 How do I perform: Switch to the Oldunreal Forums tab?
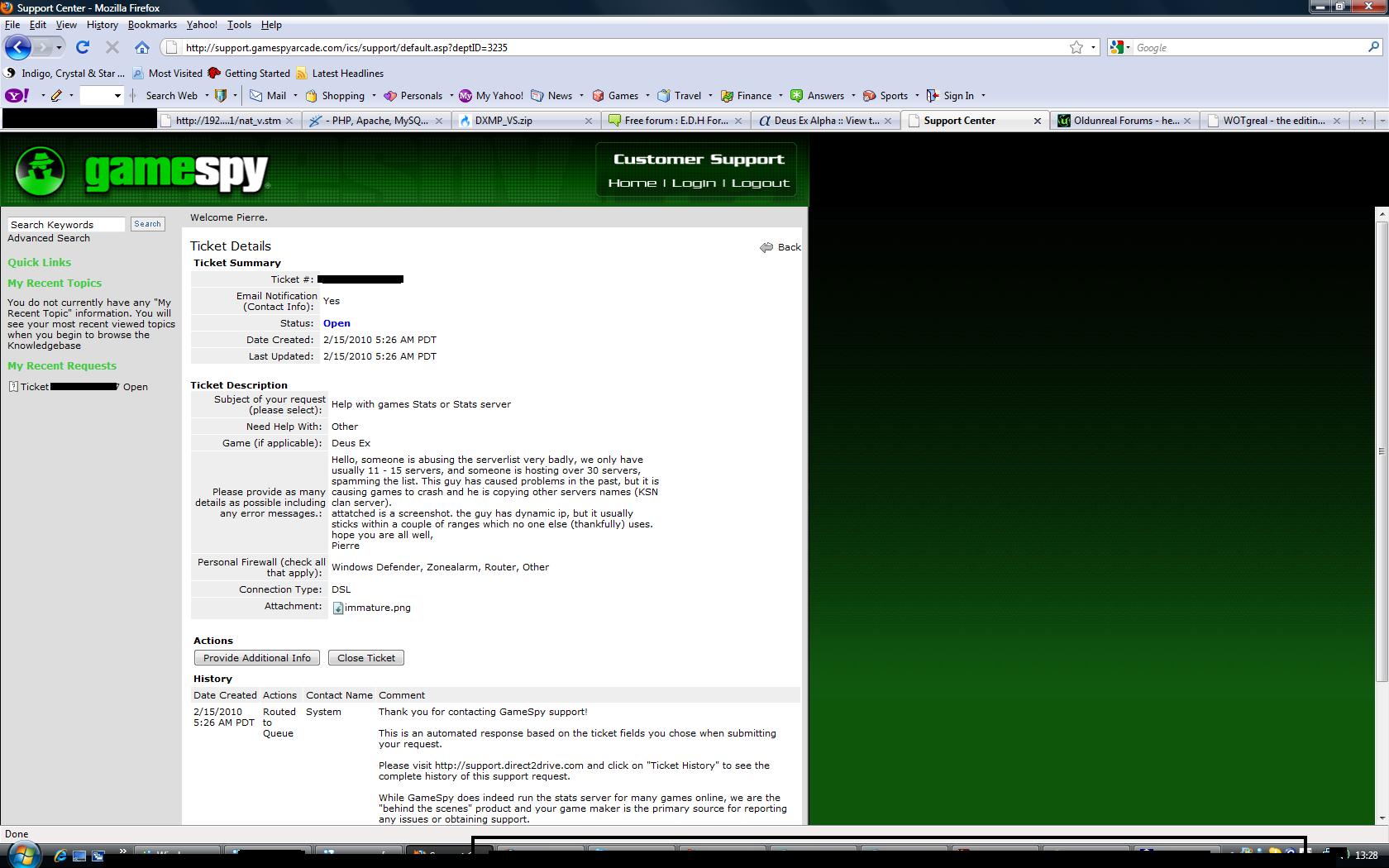1124,121
